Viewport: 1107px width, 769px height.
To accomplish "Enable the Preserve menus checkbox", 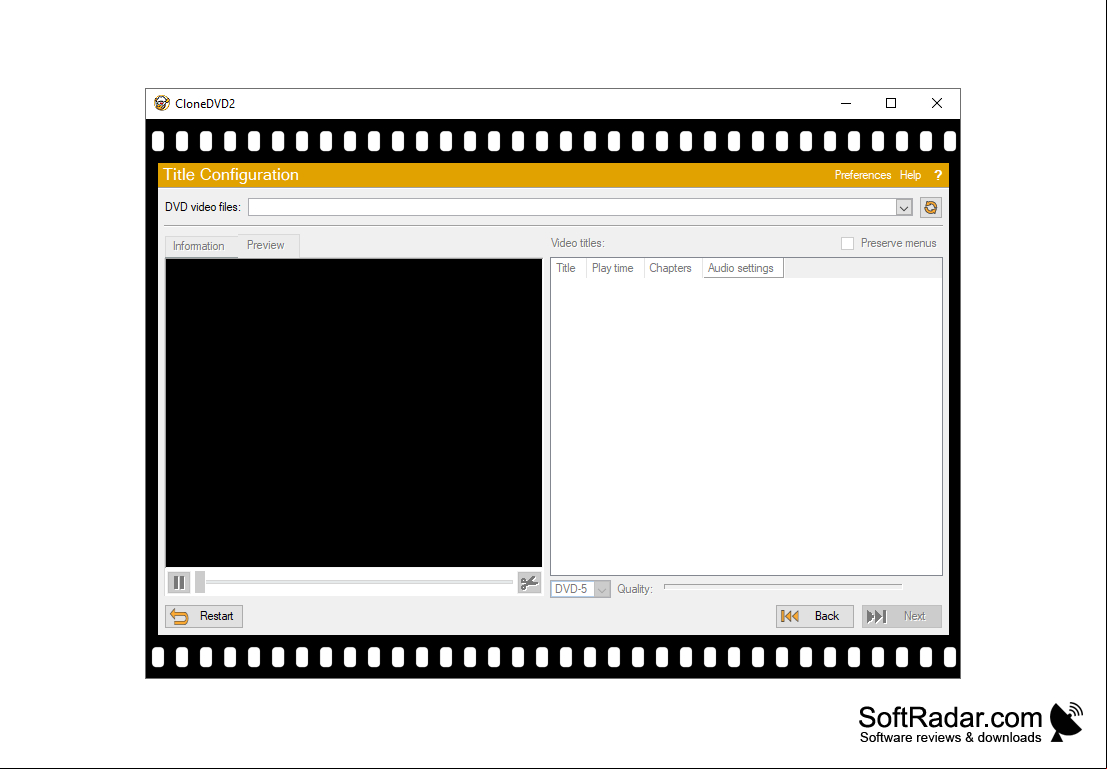I will point(847,244).
